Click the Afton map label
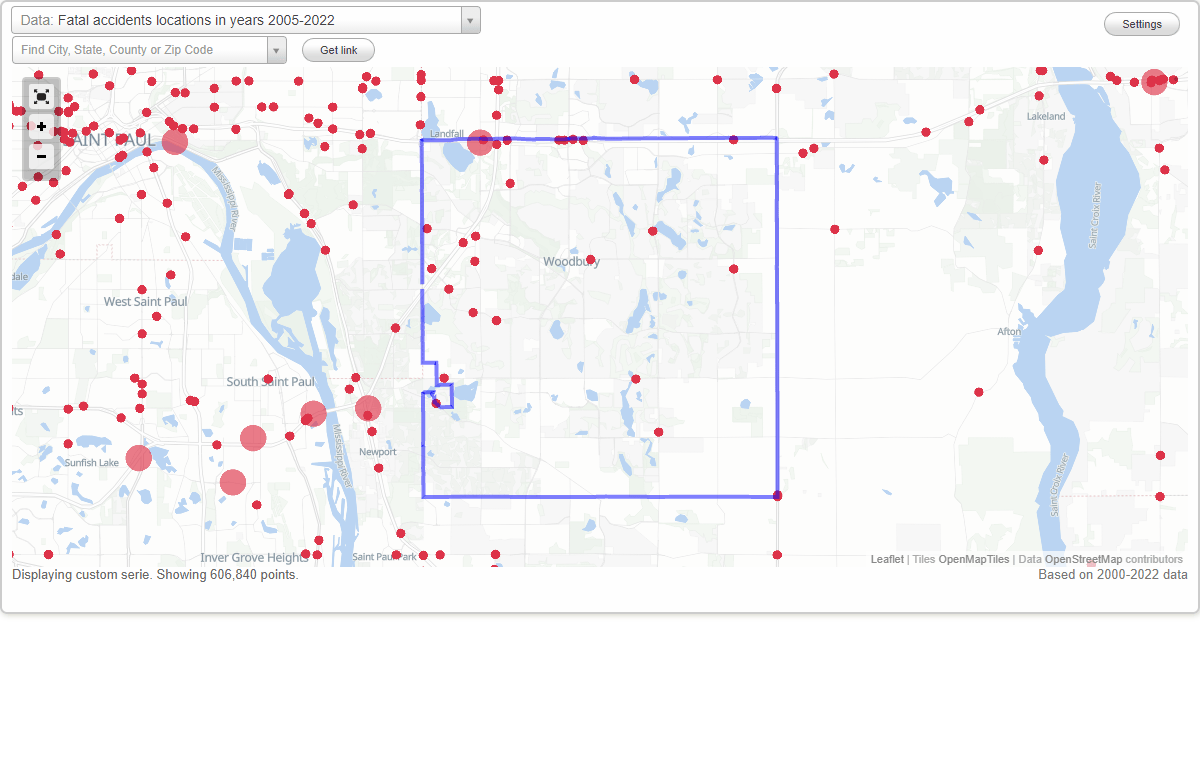The width and height of the screenshot is (1200, 771). (x=1009, y=332)
